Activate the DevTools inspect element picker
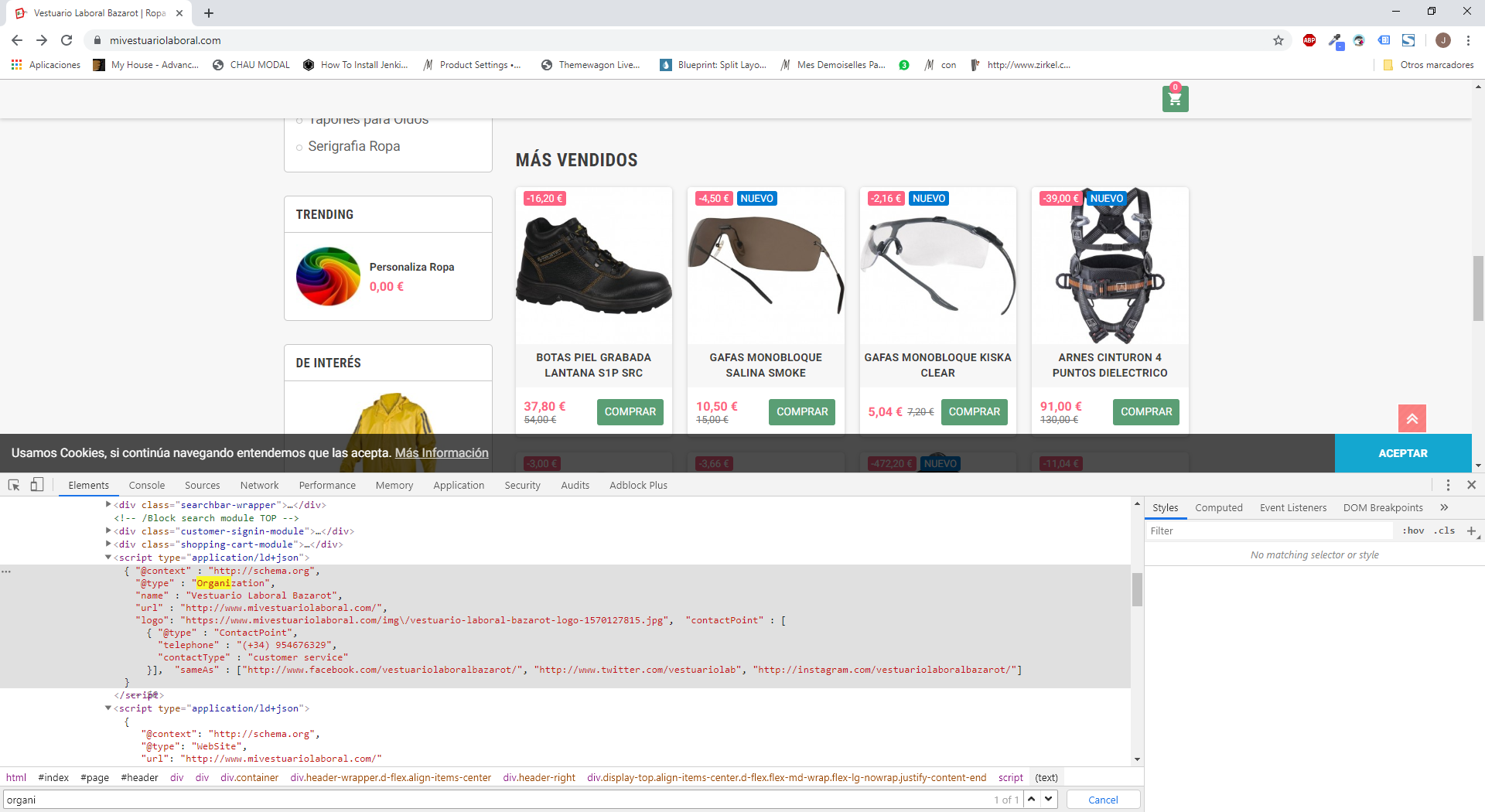The width and height of the screenshot is (1485, 812). pos(14,485)
